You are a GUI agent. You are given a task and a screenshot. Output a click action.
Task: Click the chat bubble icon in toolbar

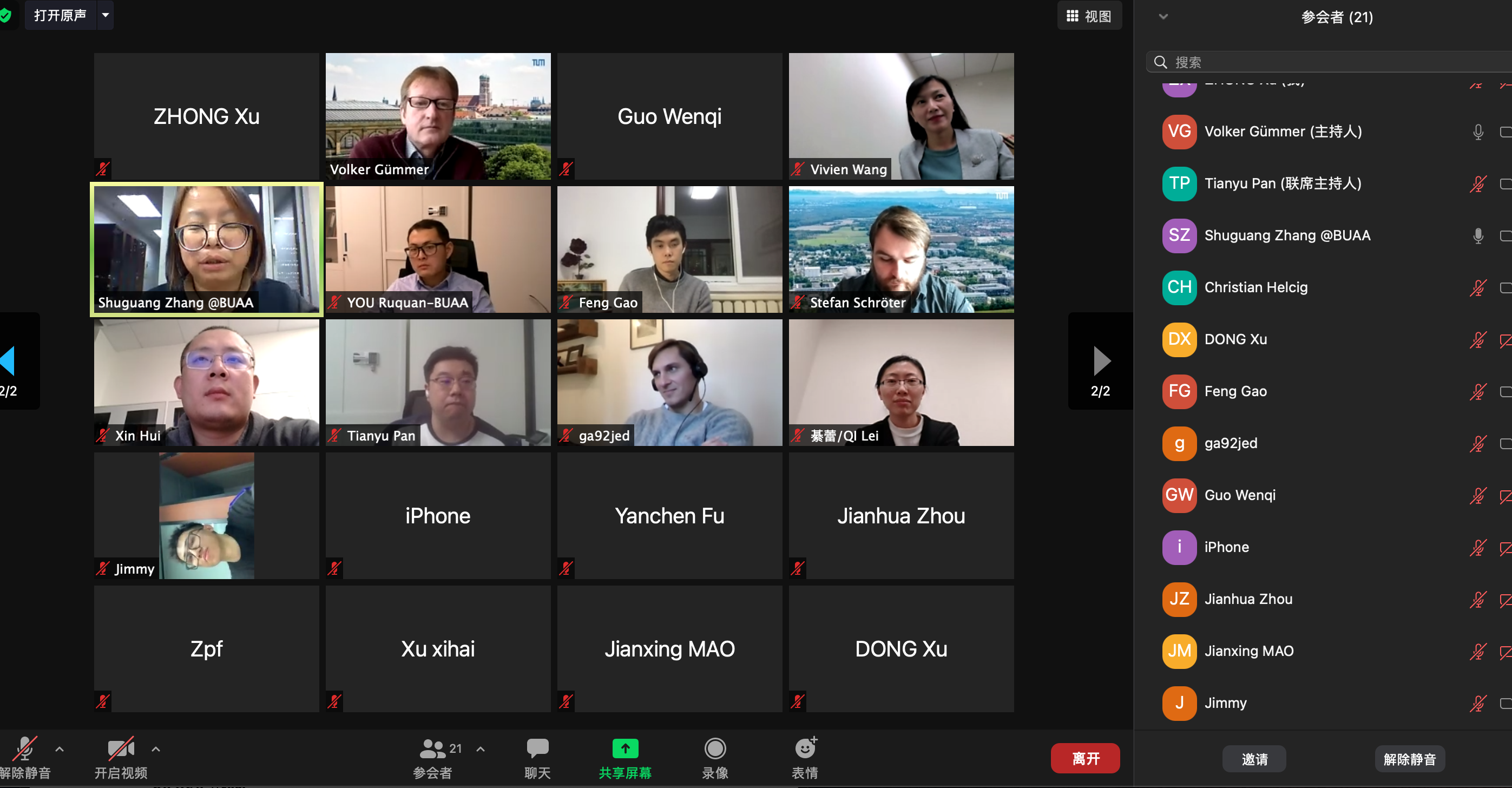pos(537,748)
